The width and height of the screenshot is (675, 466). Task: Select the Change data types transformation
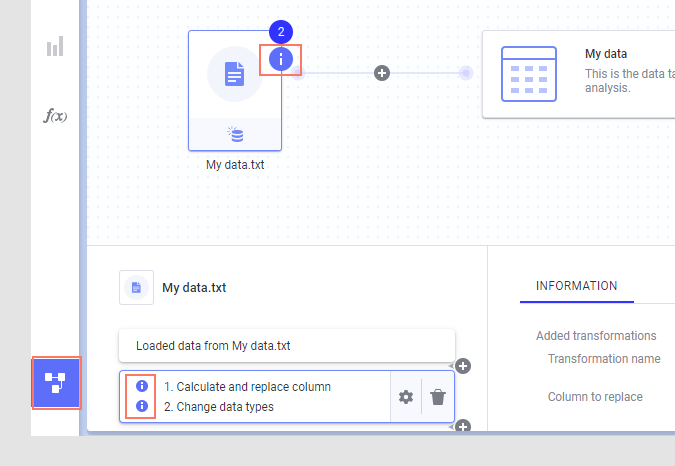tap(218, 407)
